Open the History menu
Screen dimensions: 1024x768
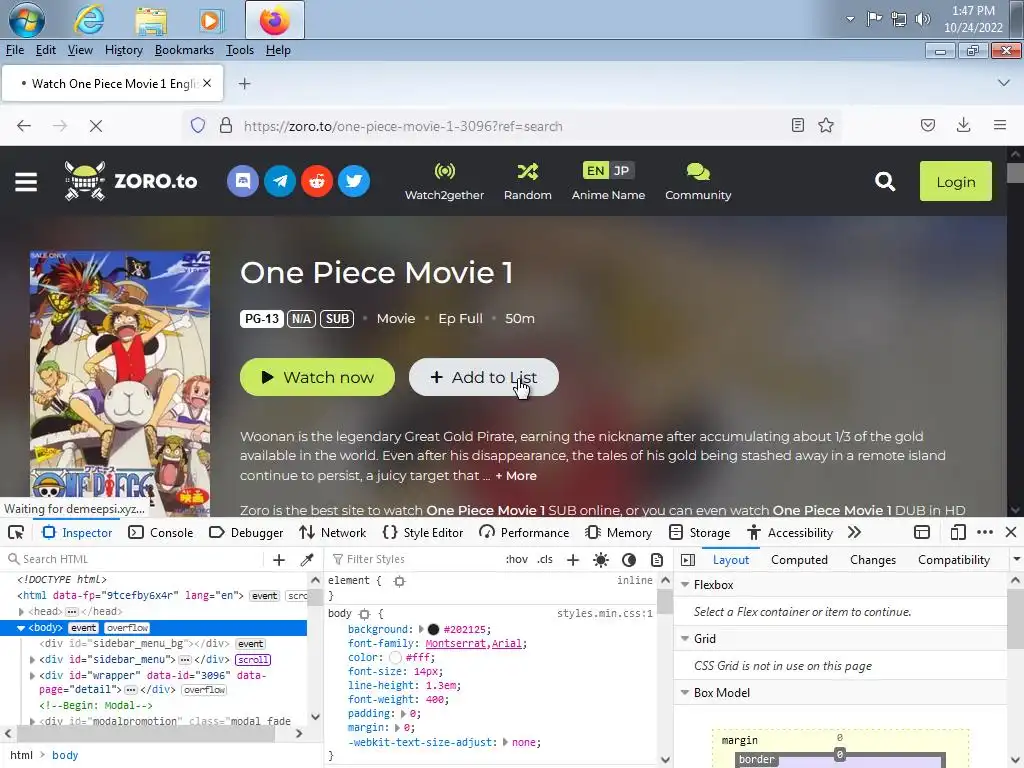point(123,50)
